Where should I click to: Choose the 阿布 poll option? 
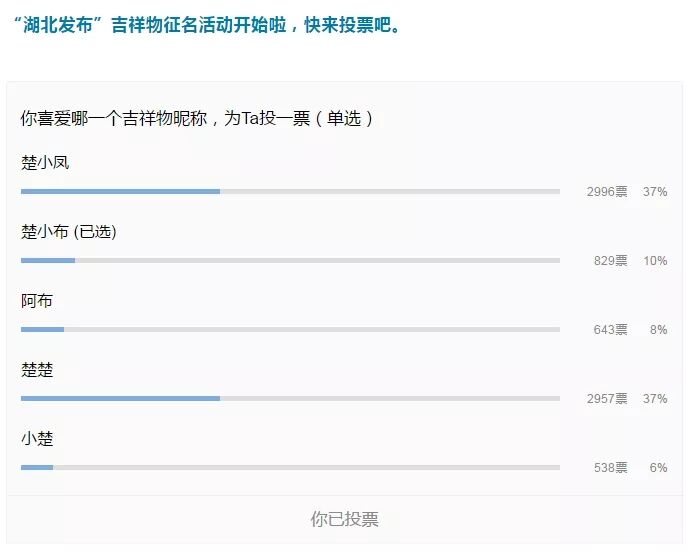37,301
